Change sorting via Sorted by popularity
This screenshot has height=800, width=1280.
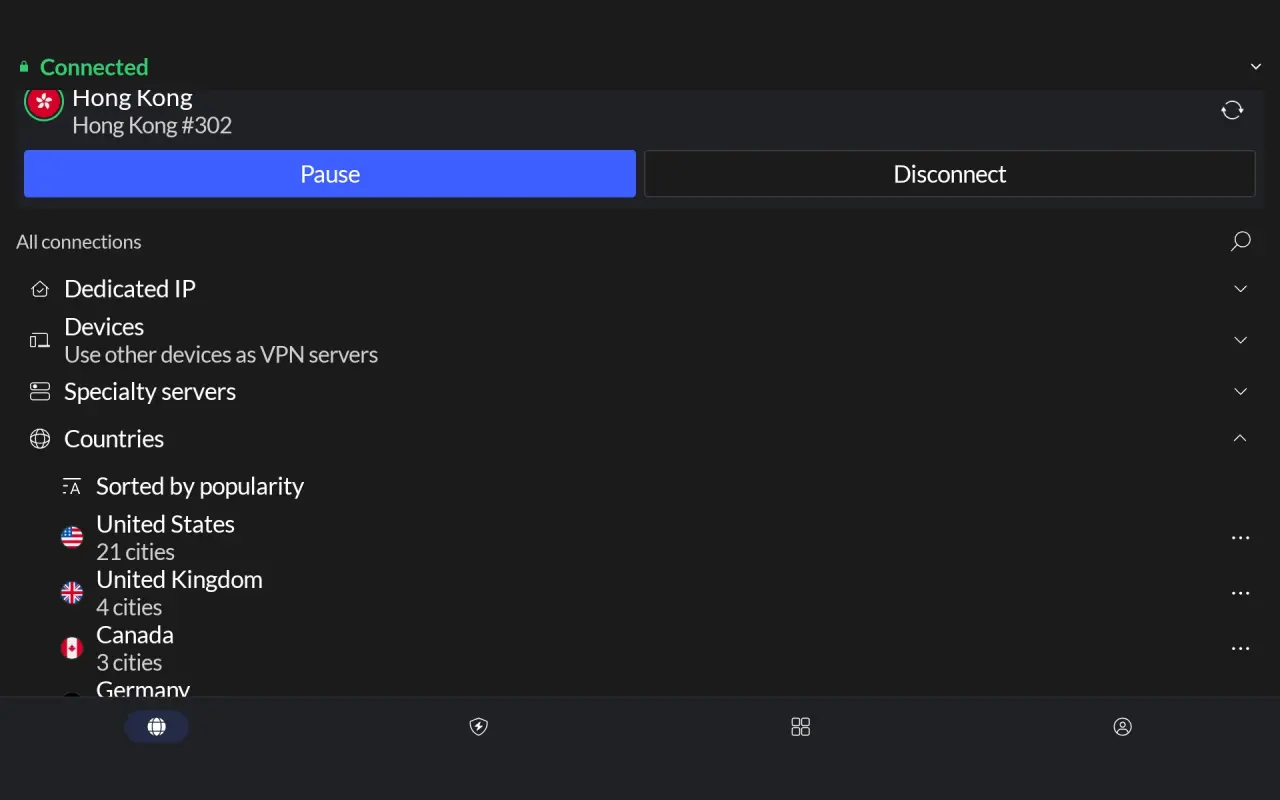pos(200,486)
